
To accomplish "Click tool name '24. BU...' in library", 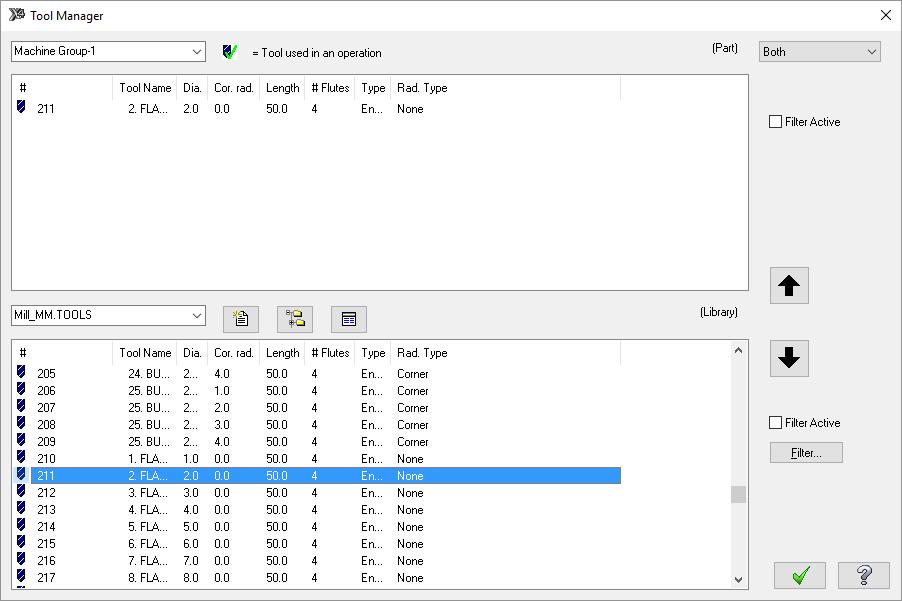I will click(148, 374).
